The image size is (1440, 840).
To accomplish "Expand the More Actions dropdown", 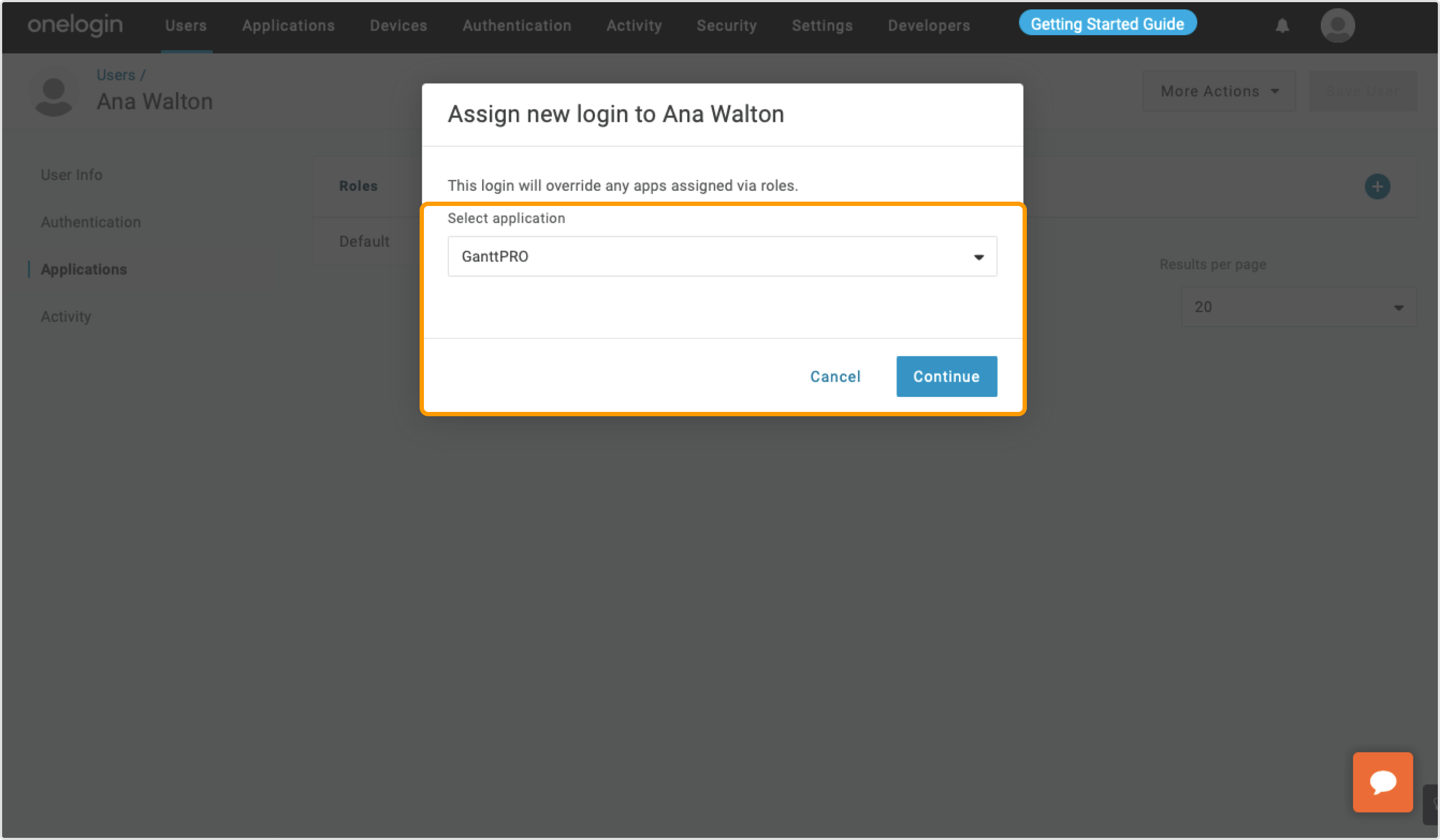I will [1218, 91].
